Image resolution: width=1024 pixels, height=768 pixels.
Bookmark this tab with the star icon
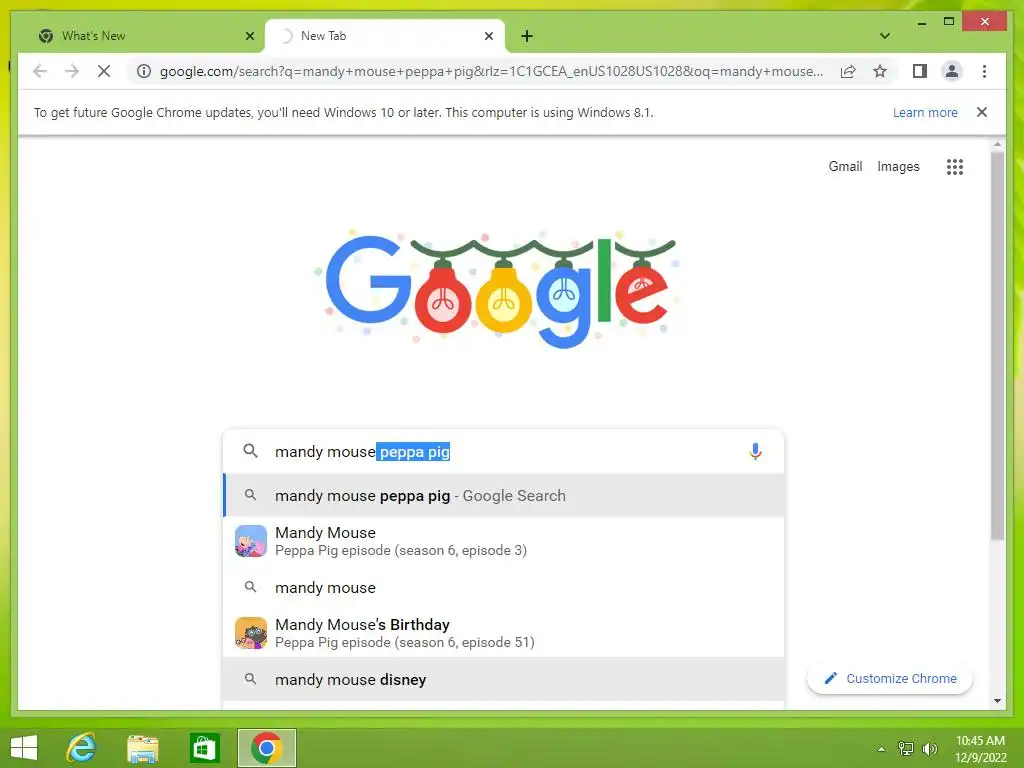click(880, 71)
